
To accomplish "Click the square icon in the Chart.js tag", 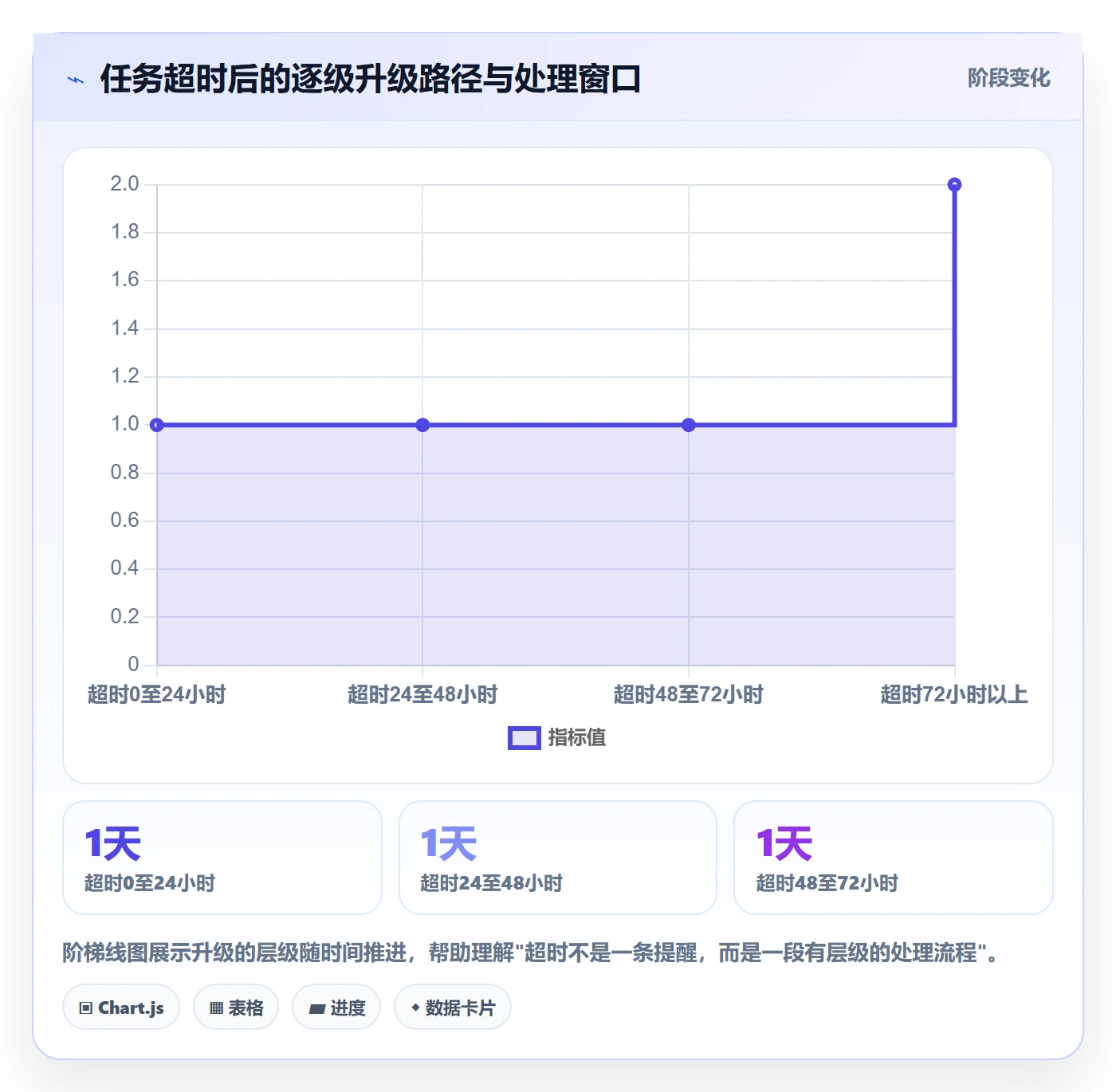I will pos(86,1008).
